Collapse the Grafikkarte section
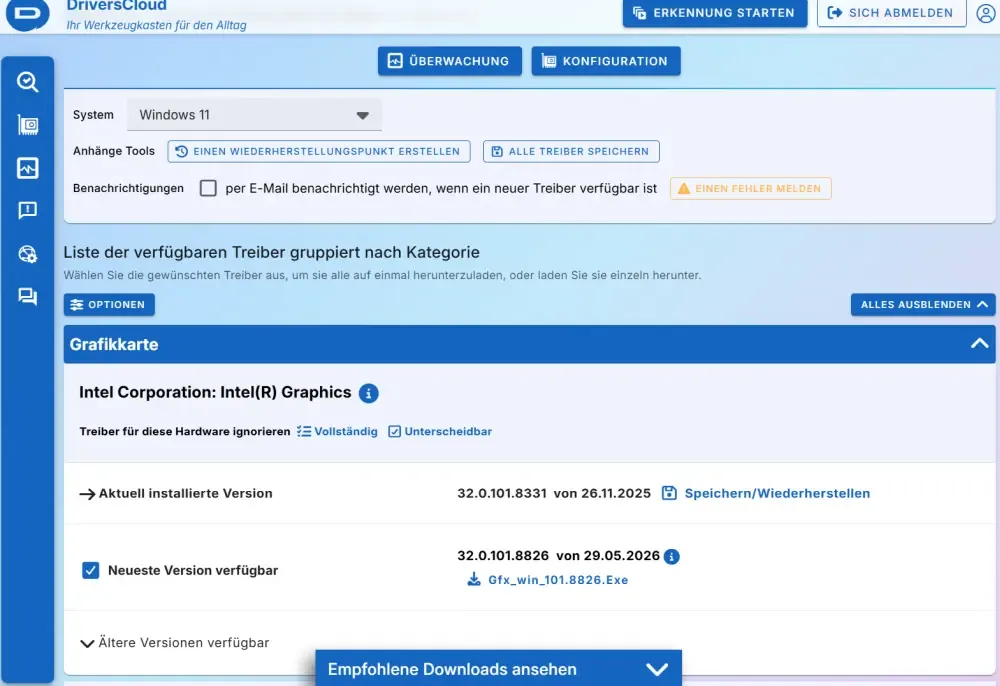The height and width of the screenshot is (686, 1000). (x=980, y=344)
